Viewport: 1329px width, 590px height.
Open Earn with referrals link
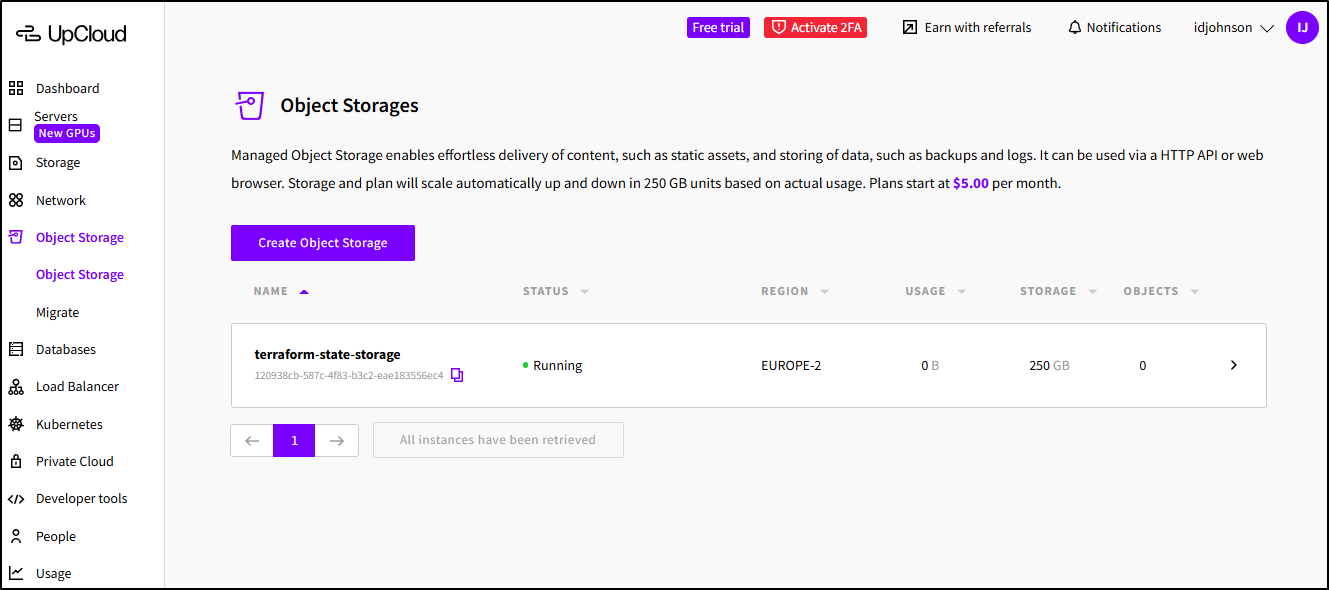tap(966, 28)
